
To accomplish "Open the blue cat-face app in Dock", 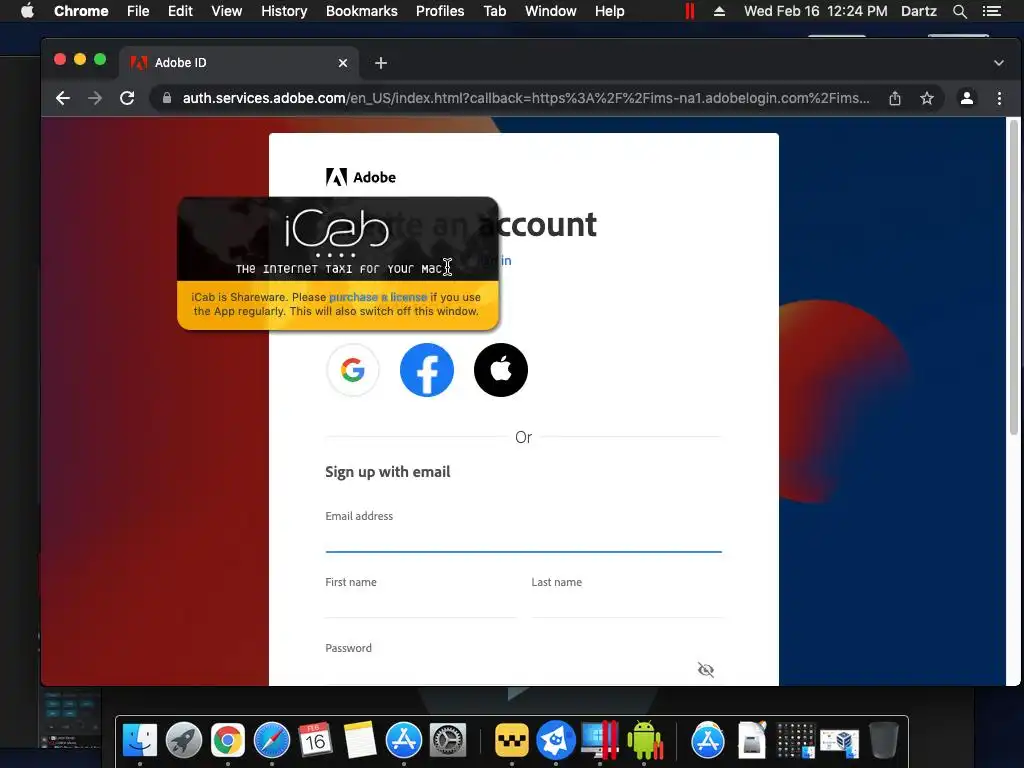I will point(556,740).
